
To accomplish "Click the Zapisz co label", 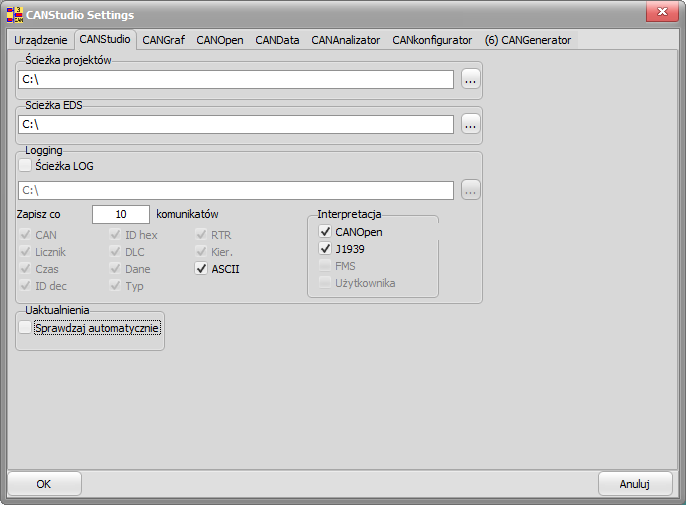I will 38,214.
